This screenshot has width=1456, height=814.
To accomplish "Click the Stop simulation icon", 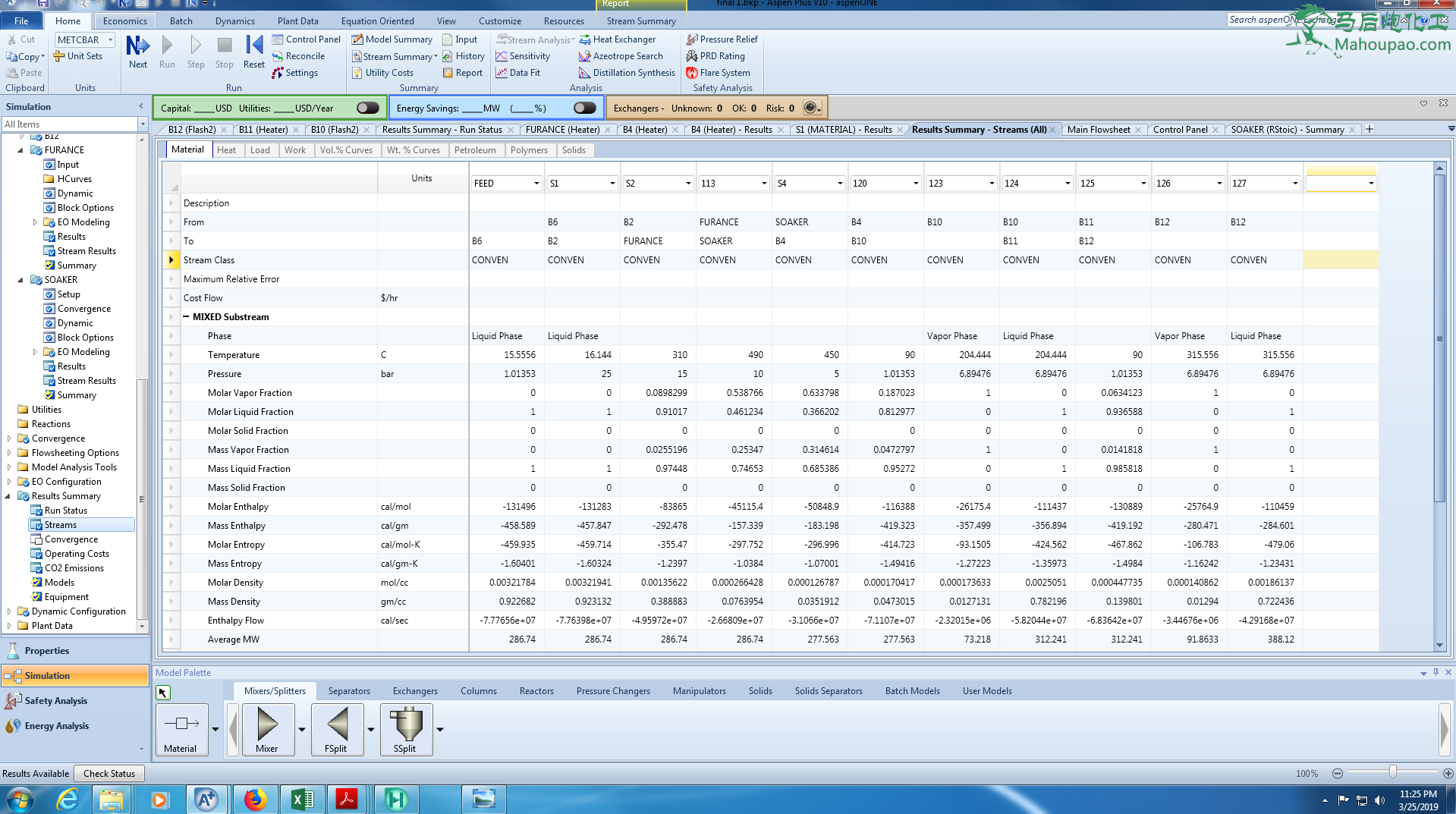I will point(224,51).
